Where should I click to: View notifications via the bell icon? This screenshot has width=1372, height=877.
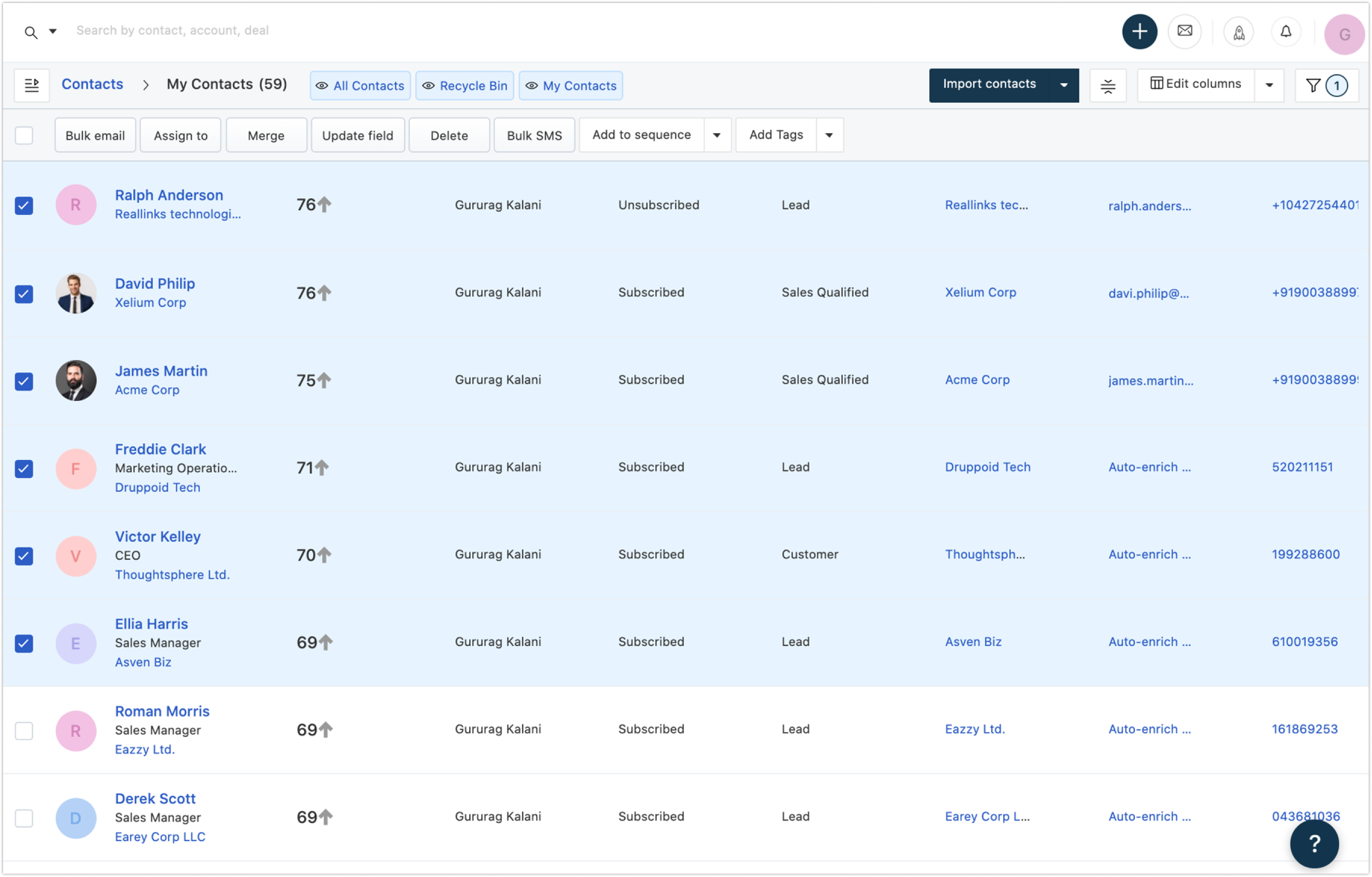coord(1285,31)
